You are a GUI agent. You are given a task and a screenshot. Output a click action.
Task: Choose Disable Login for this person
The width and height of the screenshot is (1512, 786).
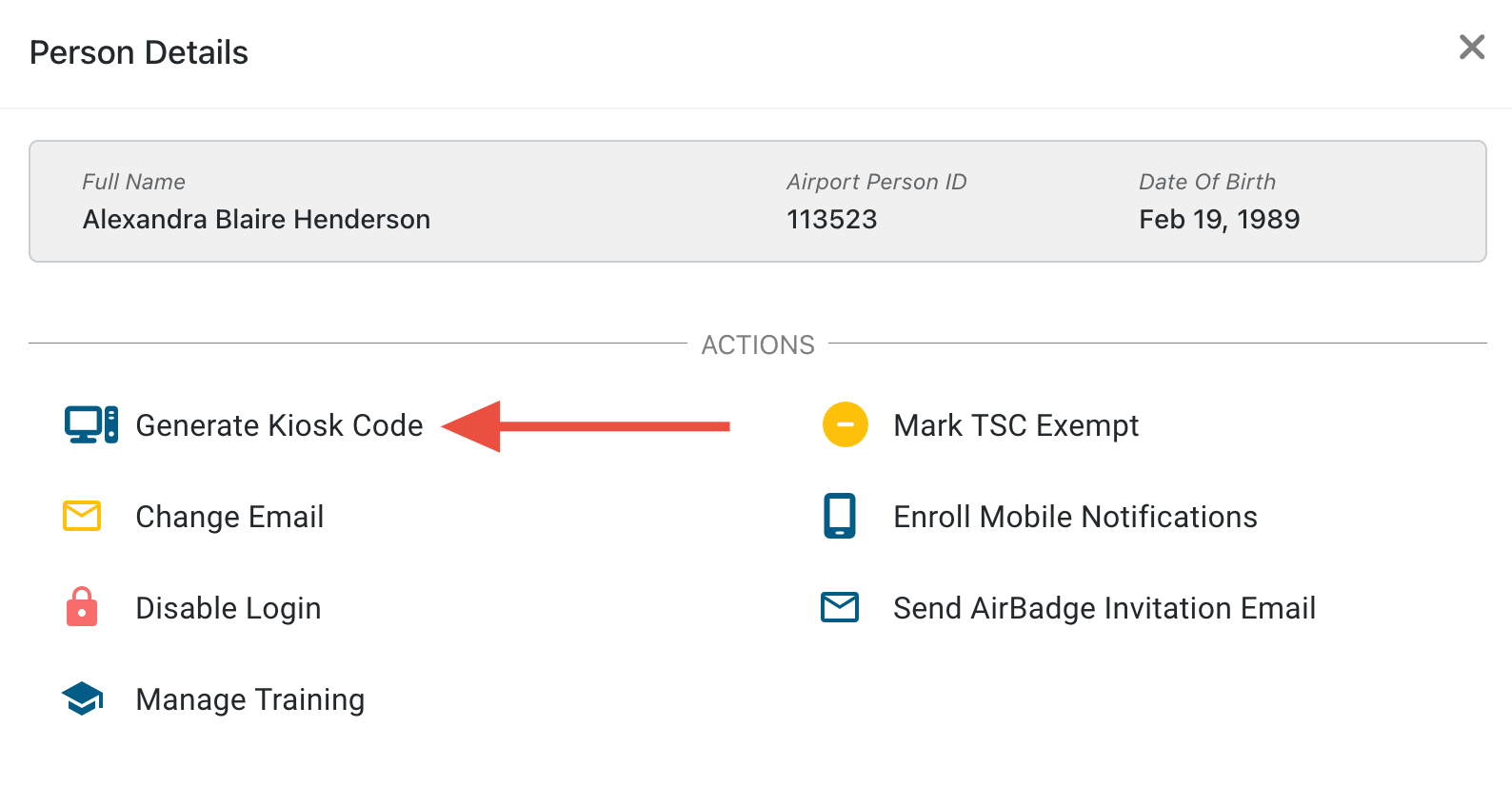[229, 608]
